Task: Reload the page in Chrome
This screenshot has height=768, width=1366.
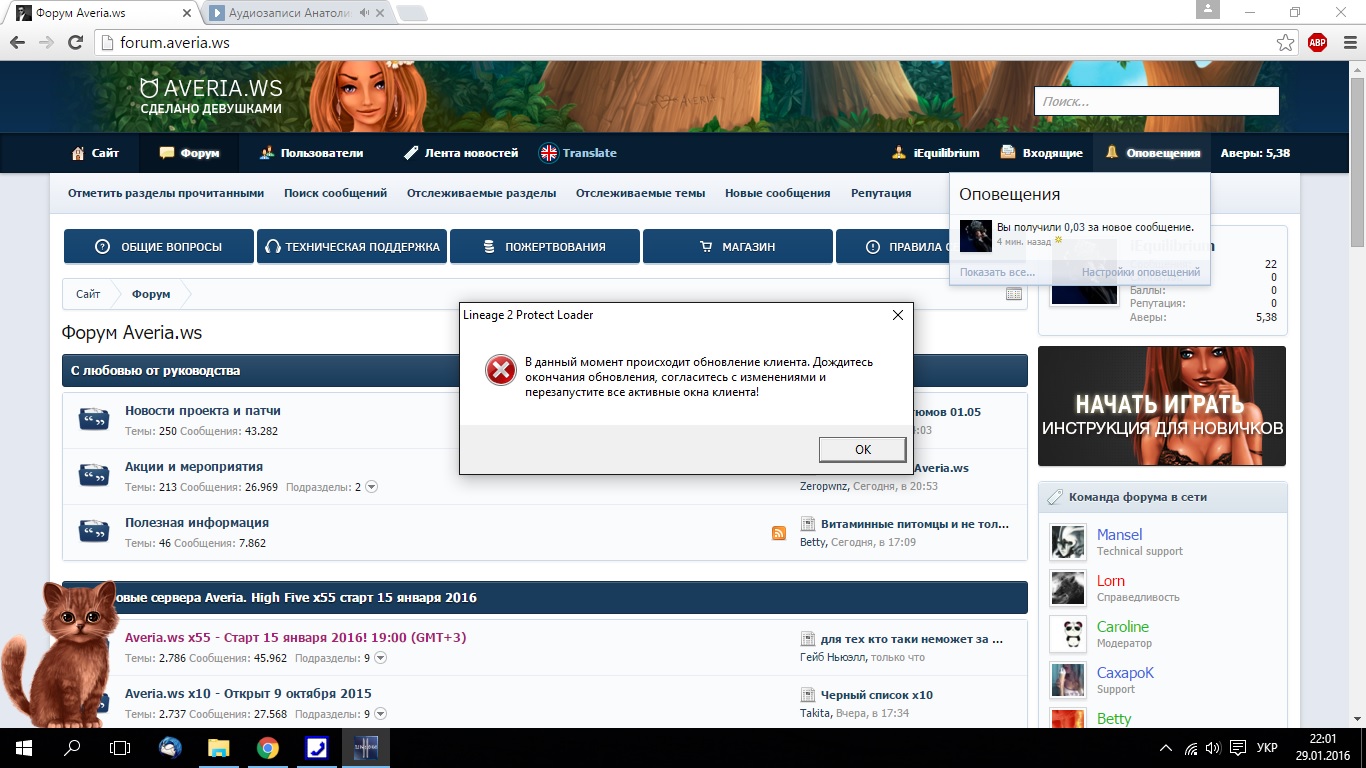Action: [x=75, y=43]
